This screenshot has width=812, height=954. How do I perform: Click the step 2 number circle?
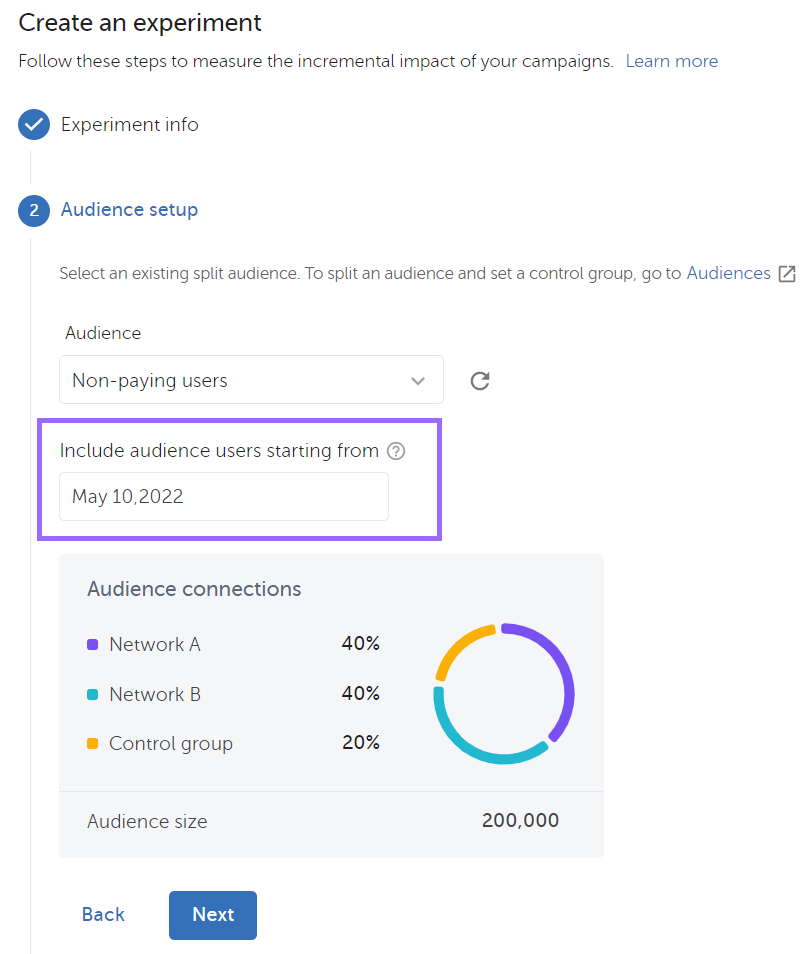tap(34, 210)
